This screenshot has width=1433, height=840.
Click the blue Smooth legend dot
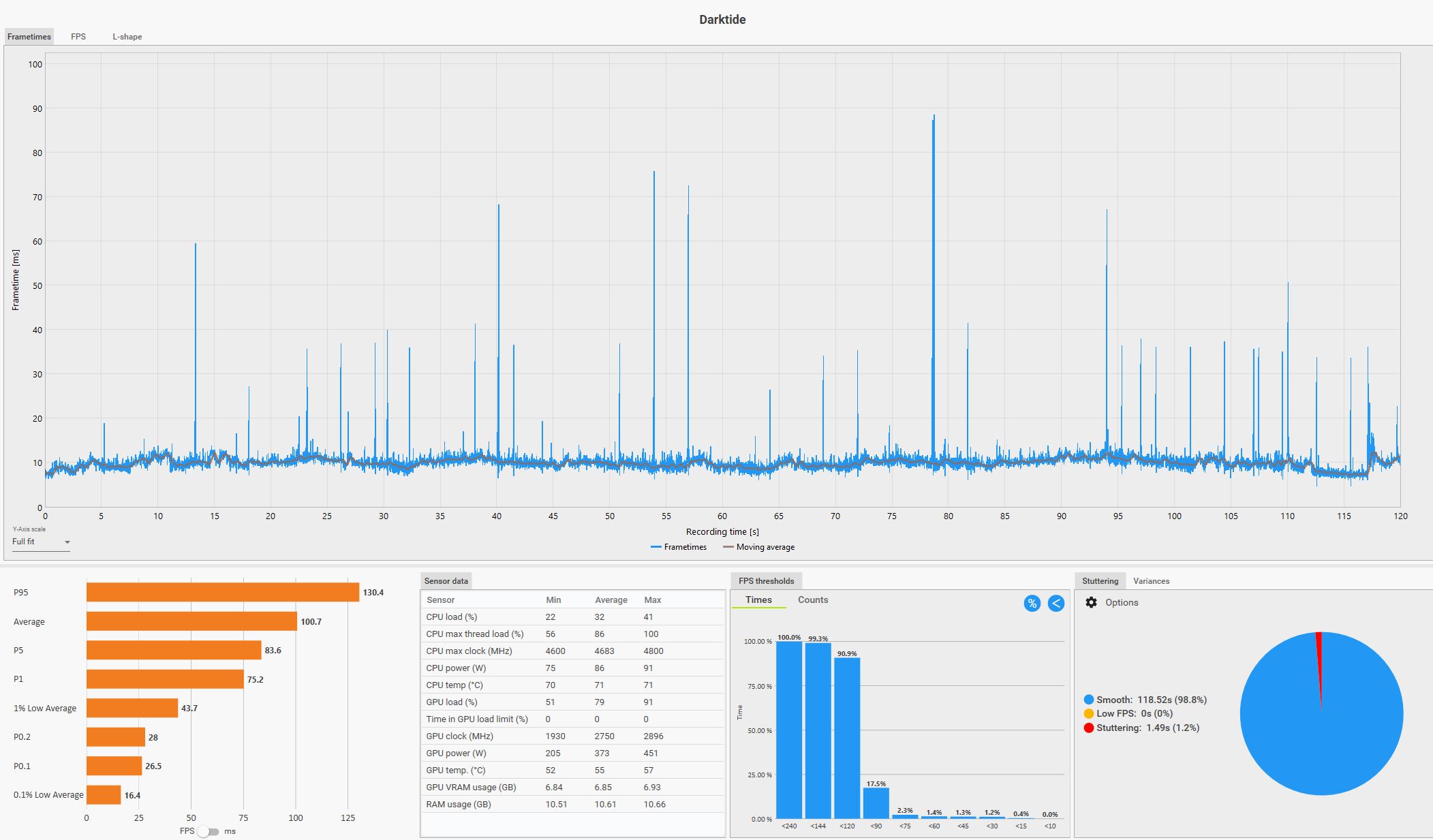point(1088,700)
